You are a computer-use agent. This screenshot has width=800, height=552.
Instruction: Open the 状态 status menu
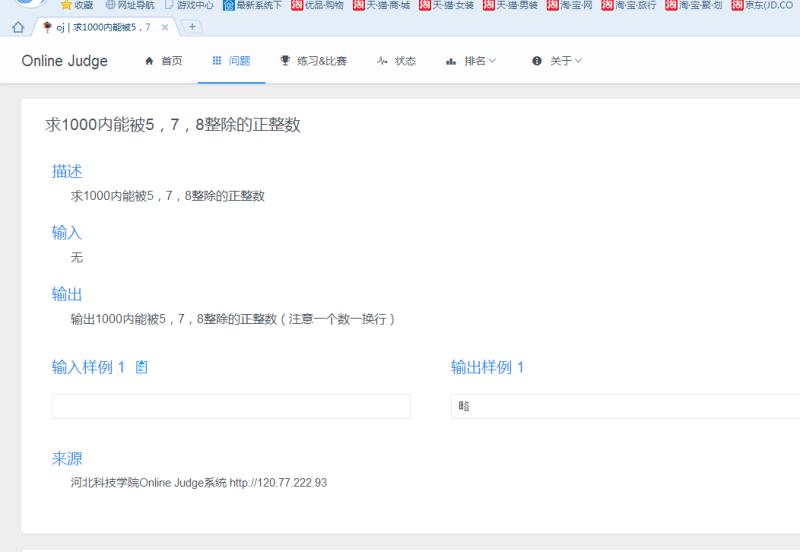point(397,61)
